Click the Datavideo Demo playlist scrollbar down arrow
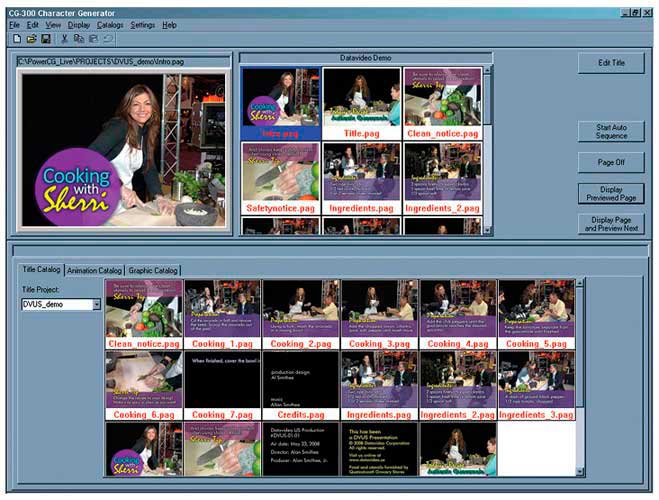 488,229
